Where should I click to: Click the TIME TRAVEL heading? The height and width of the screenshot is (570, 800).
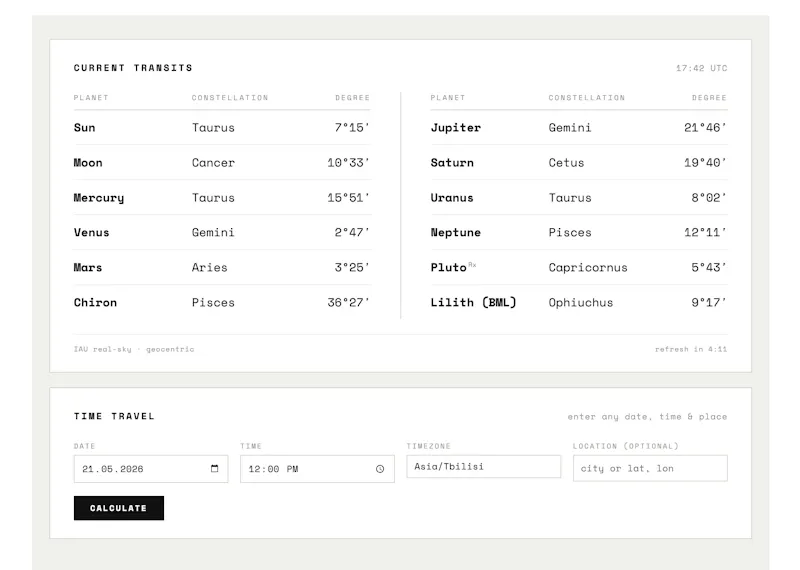114,416
